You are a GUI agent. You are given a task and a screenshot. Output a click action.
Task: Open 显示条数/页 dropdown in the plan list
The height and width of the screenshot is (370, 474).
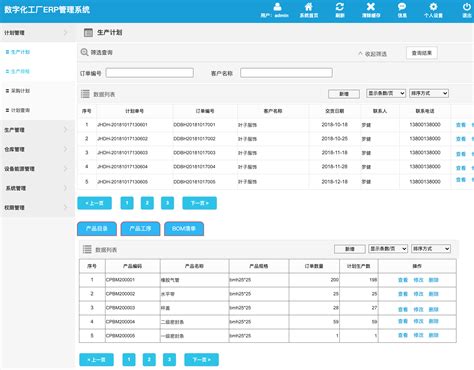(x=386, y=93)
